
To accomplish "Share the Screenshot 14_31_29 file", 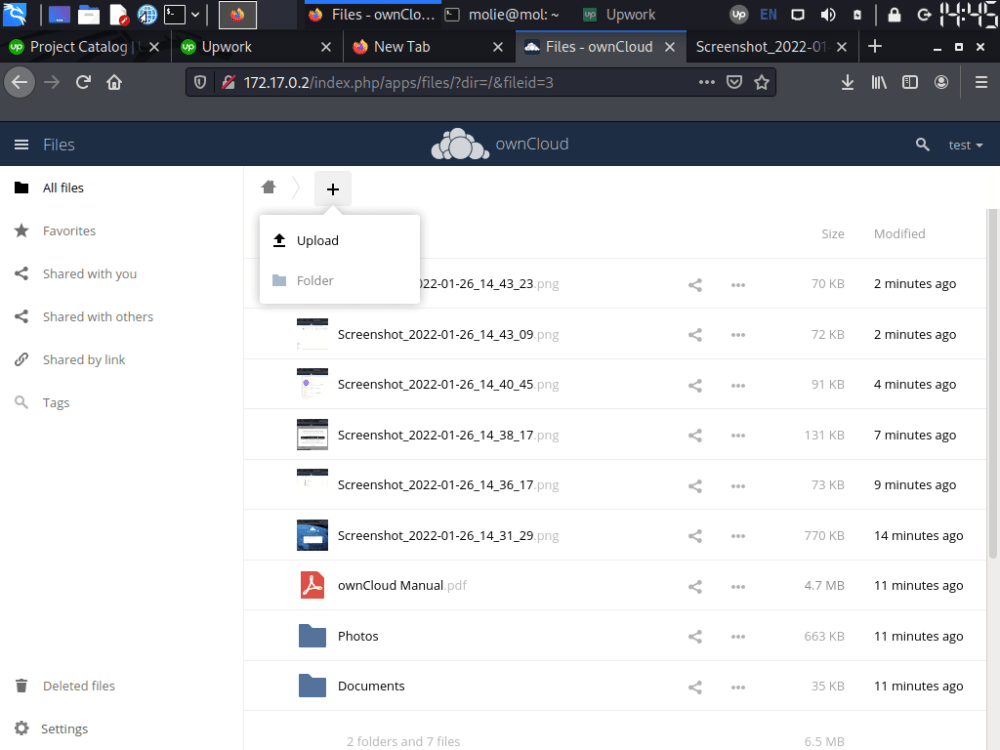I will click(x=695, y=536).
